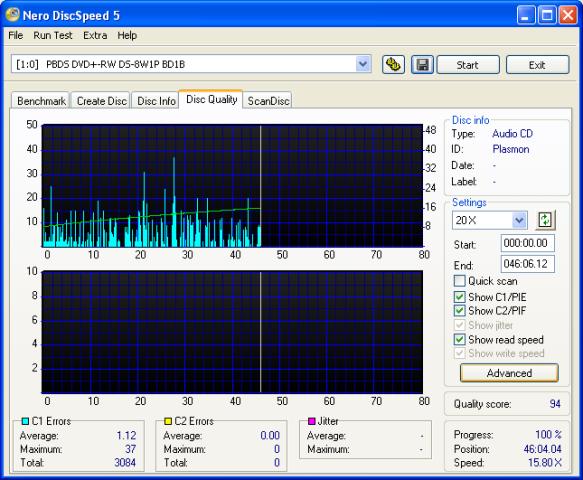Enable the Quick scan checkbox
This screenshot has width=583, height=480.
point(460,281)
